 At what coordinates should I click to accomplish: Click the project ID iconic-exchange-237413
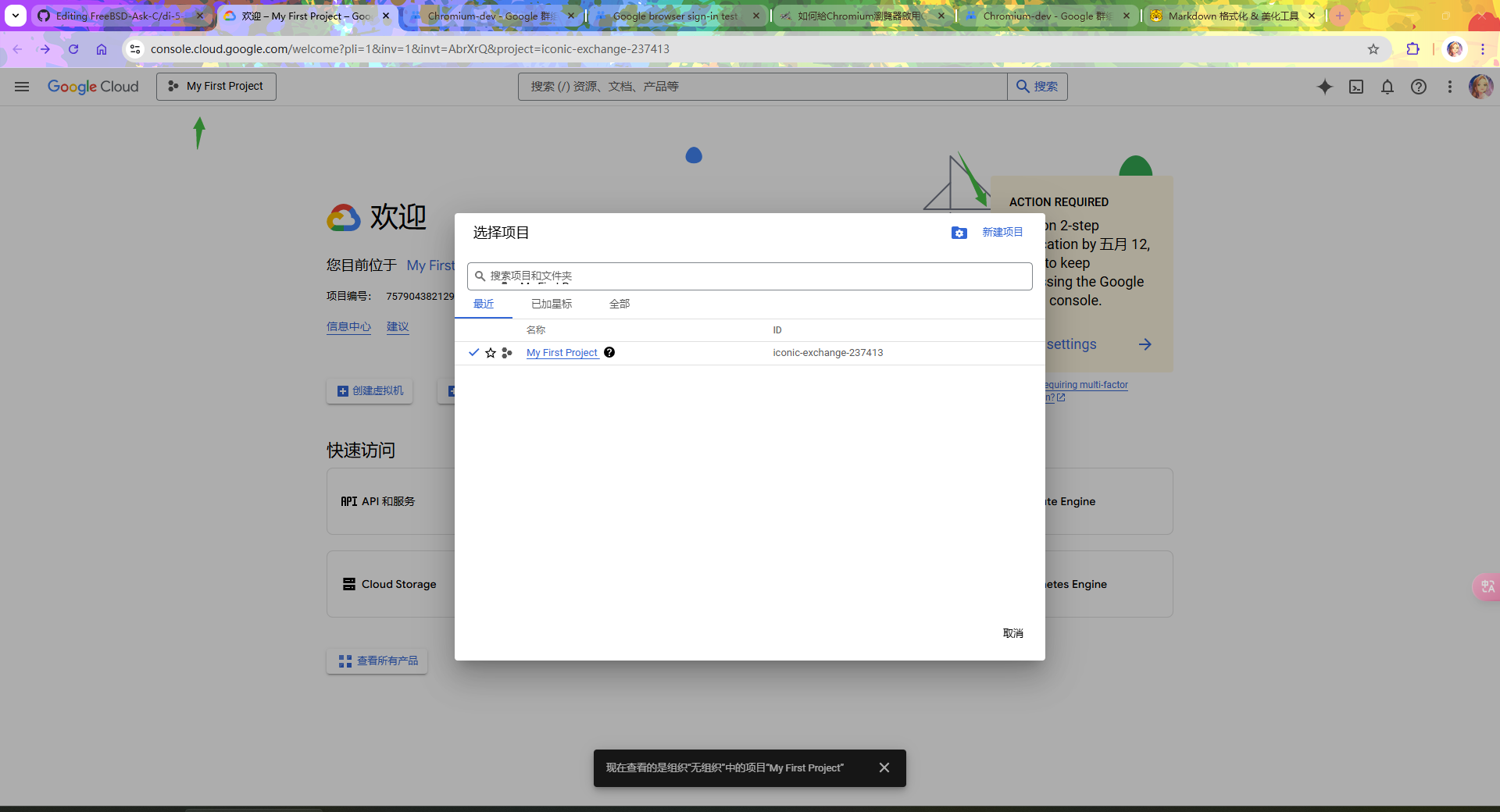pyautogui.click(x=828, y=353)
